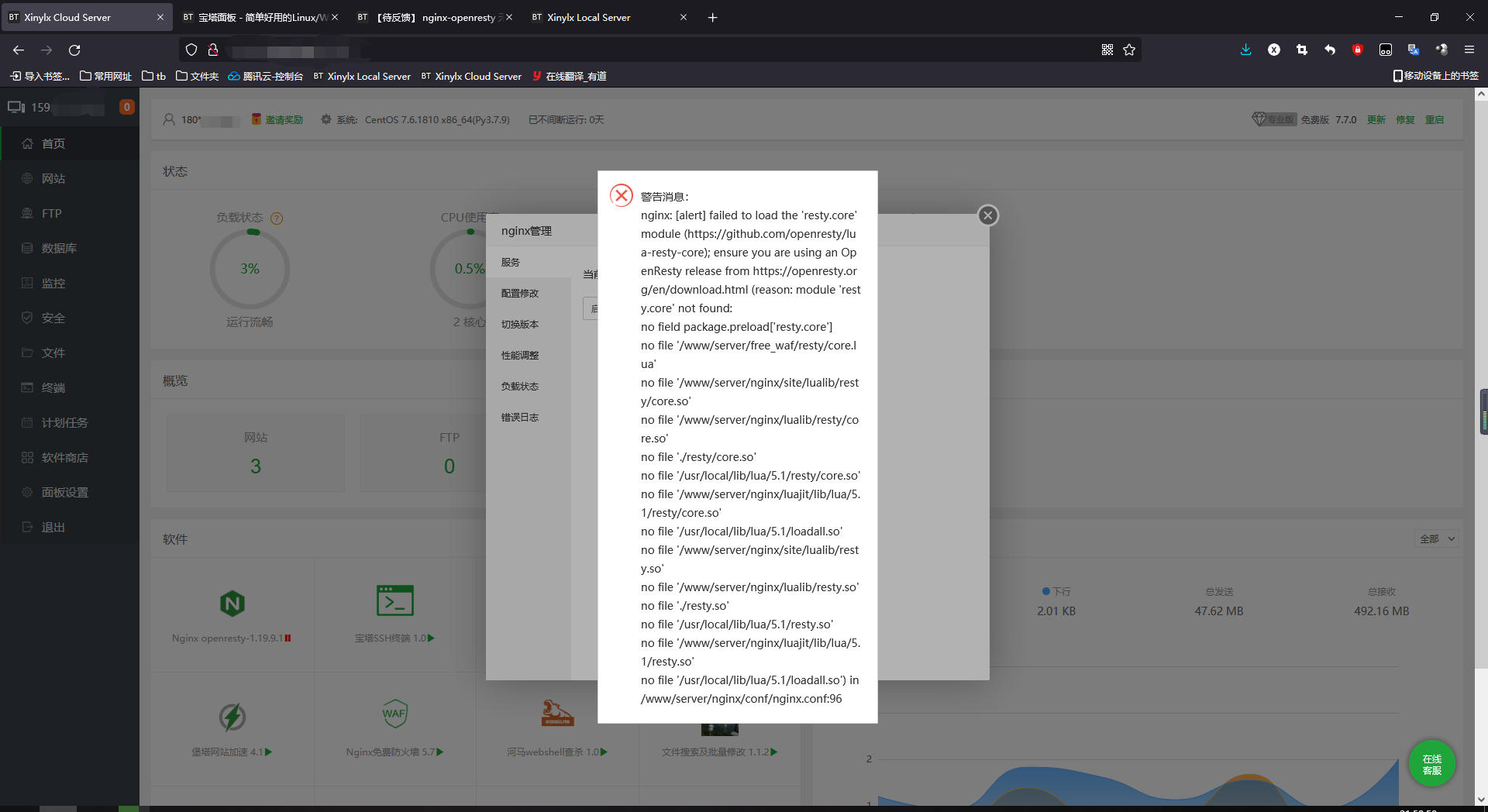1488x812 pixels.
Task: Click notification badge 0 in sidebar header
Action: [x=126, y=107]
